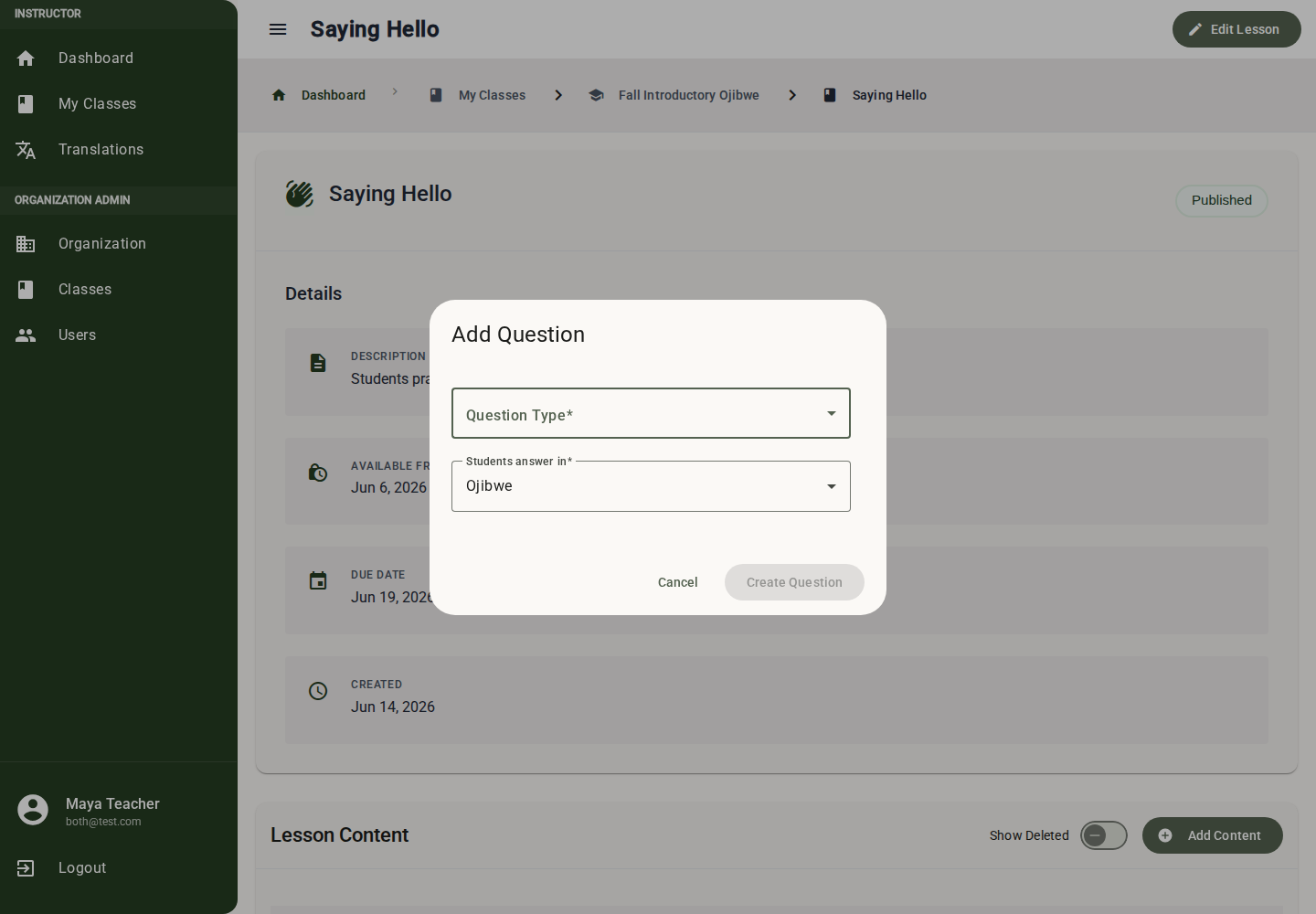Click the graduation cap breadcrumb icon
Viewport: 1316px width, 914px height.
(x=596, y=95)
